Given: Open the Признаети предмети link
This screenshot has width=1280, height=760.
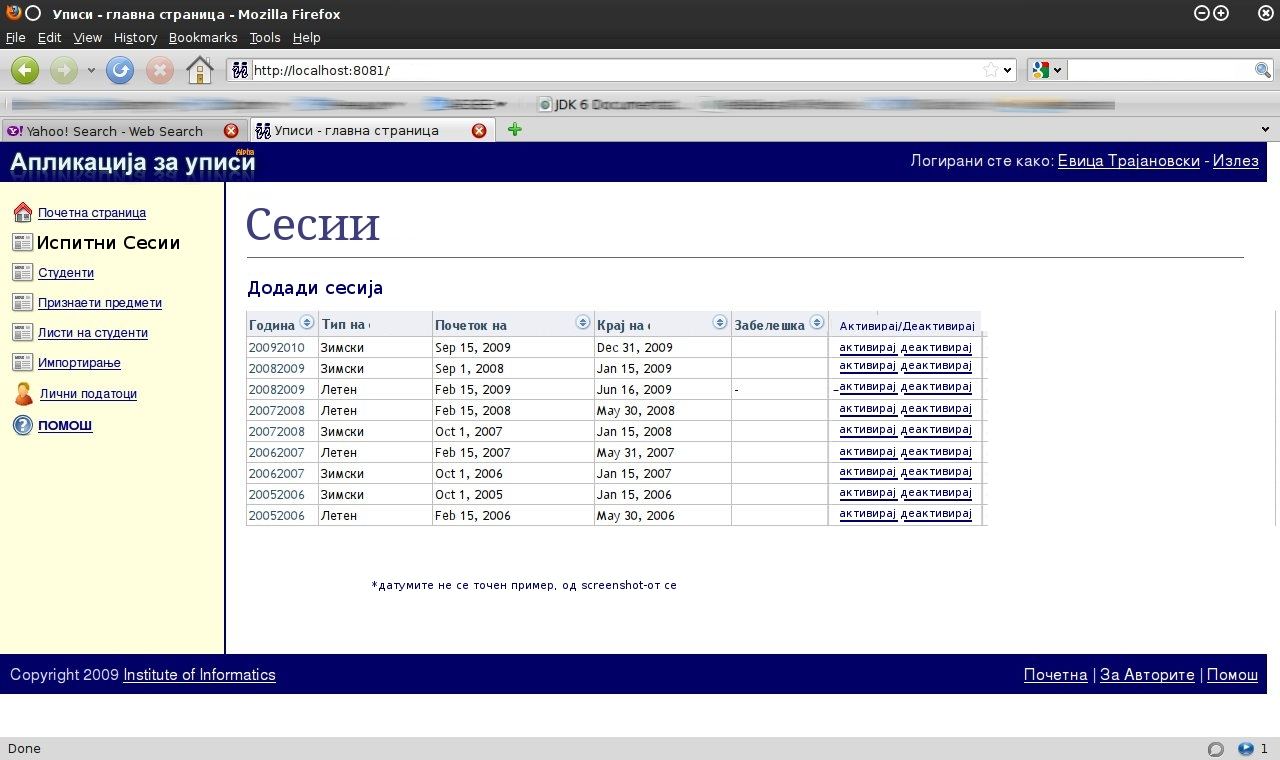Looking at the screenshot, I should click(100, 303).
